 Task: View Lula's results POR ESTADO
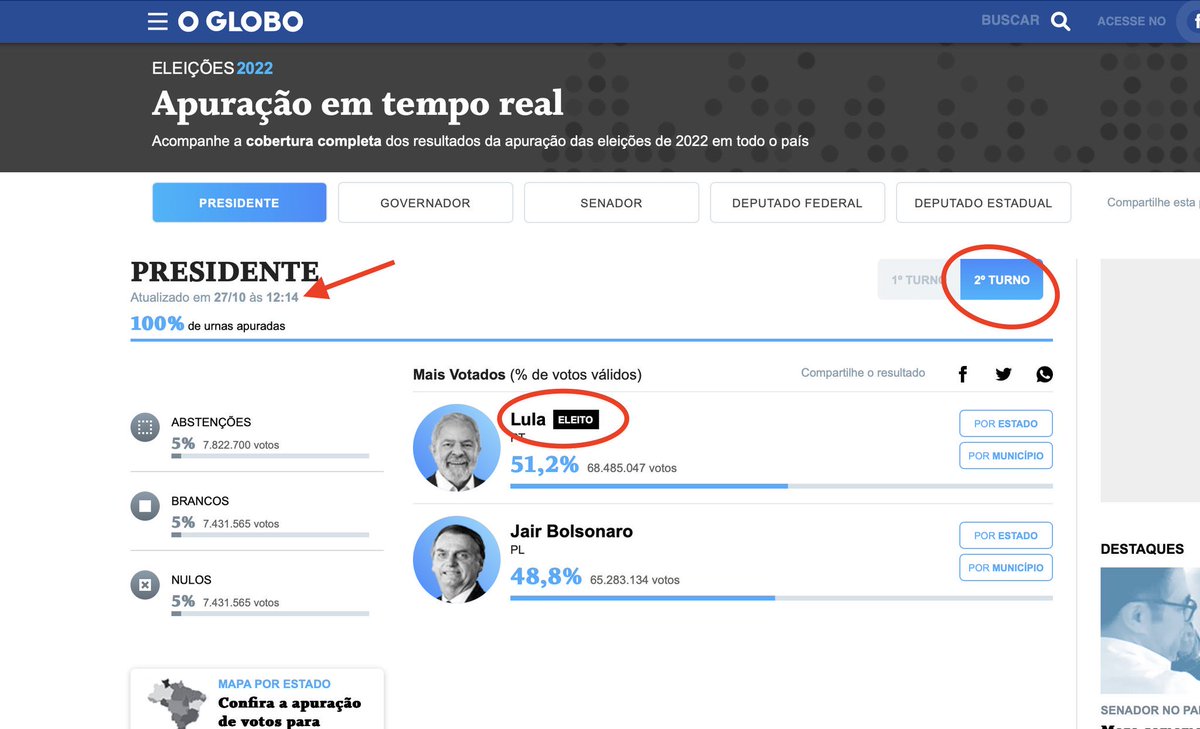1006,423
